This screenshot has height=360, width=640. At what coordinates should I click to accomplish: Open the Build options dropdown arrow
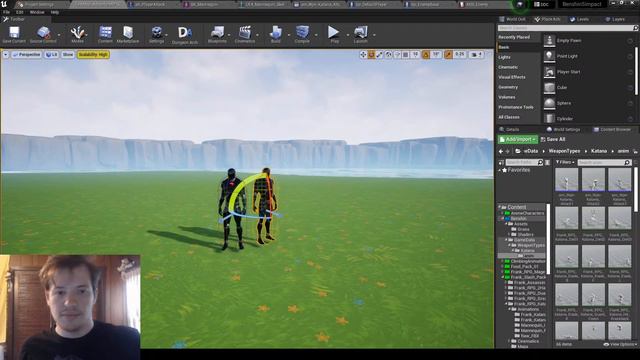(288, 35)
